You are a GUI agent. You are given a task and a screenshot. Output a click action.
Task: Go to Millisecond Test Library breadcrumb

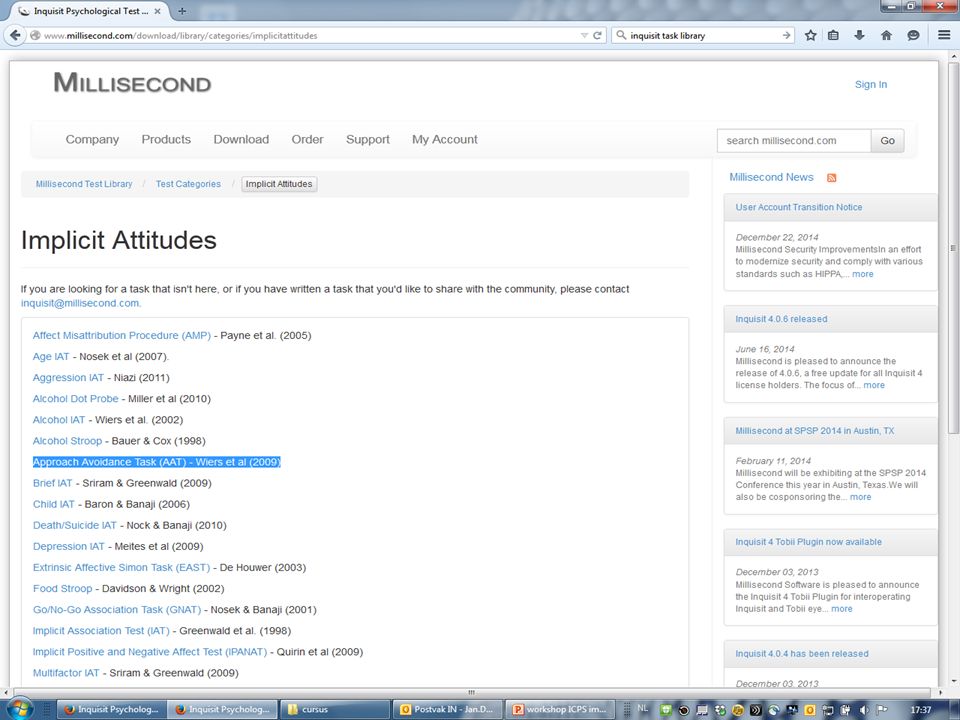coord(84,184)
